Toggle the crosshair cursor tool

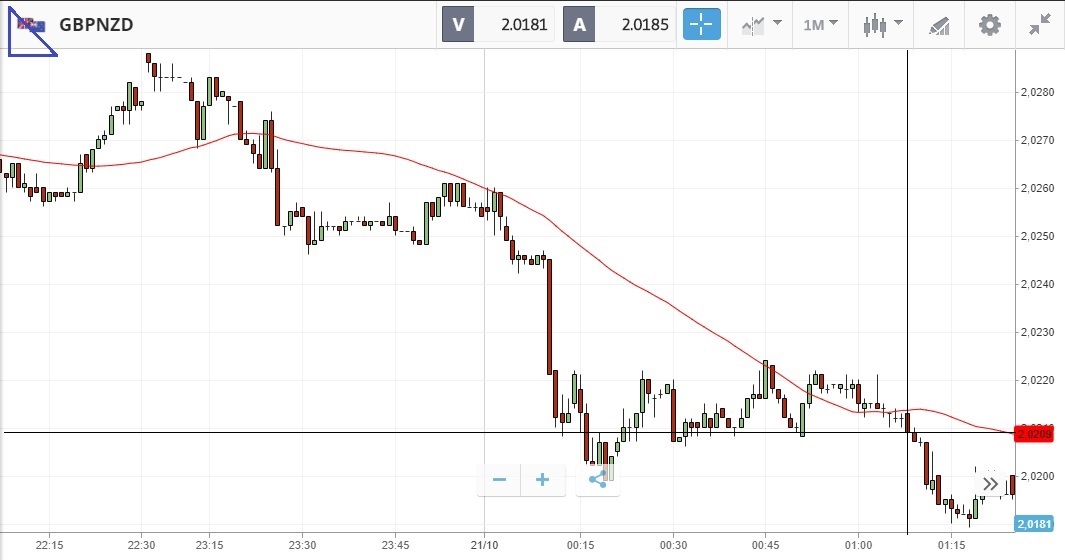[702, 24]
